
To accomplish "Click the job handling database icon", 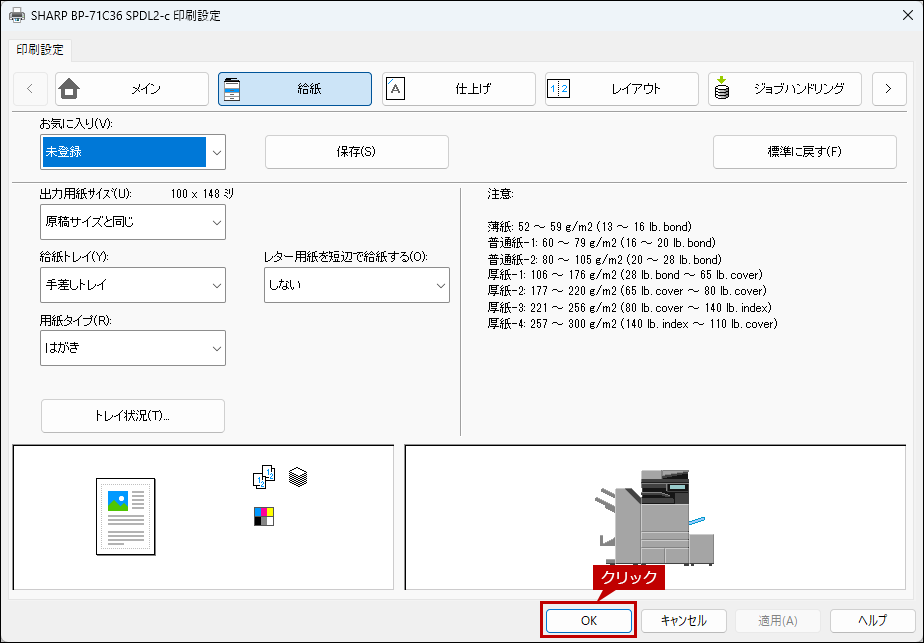I will pyautogui.click(x=722, y=89).
